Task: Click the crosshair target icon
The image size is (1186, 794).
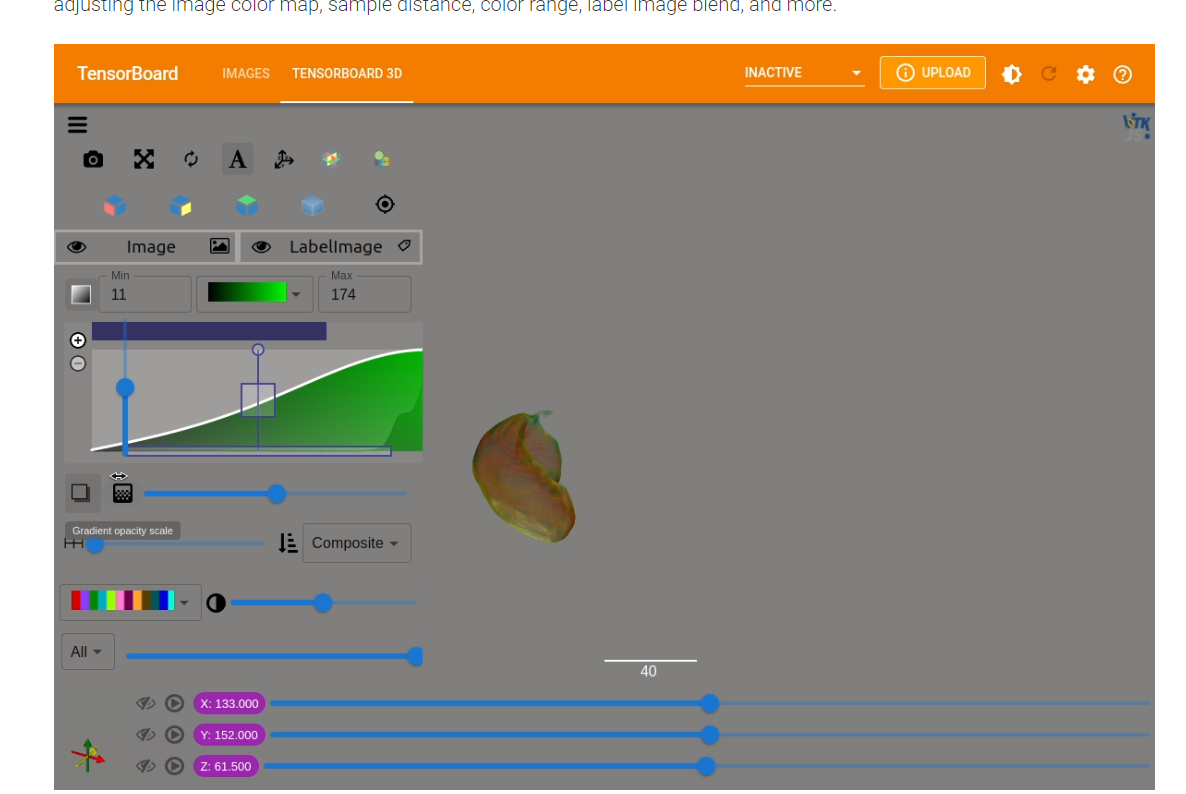Action: pyautogui.click(x=385, y=203)
